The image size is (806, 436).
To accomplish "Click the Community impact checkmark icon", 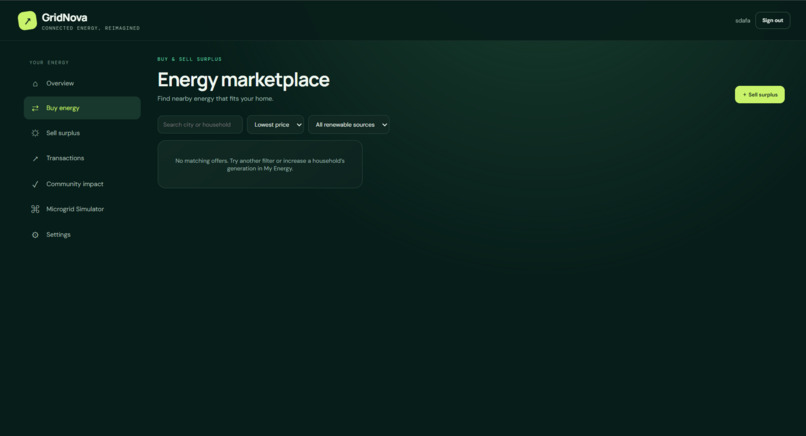I will [35, 184].
